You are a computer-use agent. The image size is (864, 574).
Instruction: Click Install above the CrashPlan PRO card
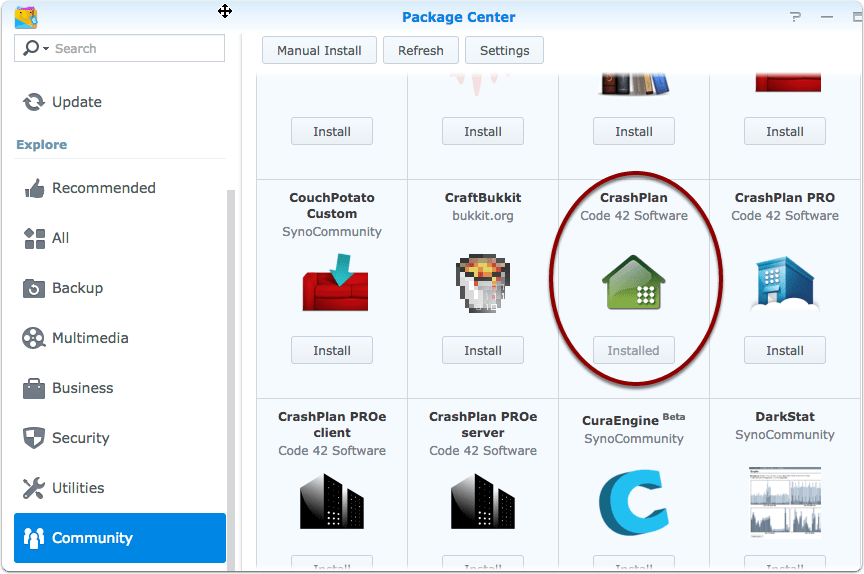(x=785, y=131)
